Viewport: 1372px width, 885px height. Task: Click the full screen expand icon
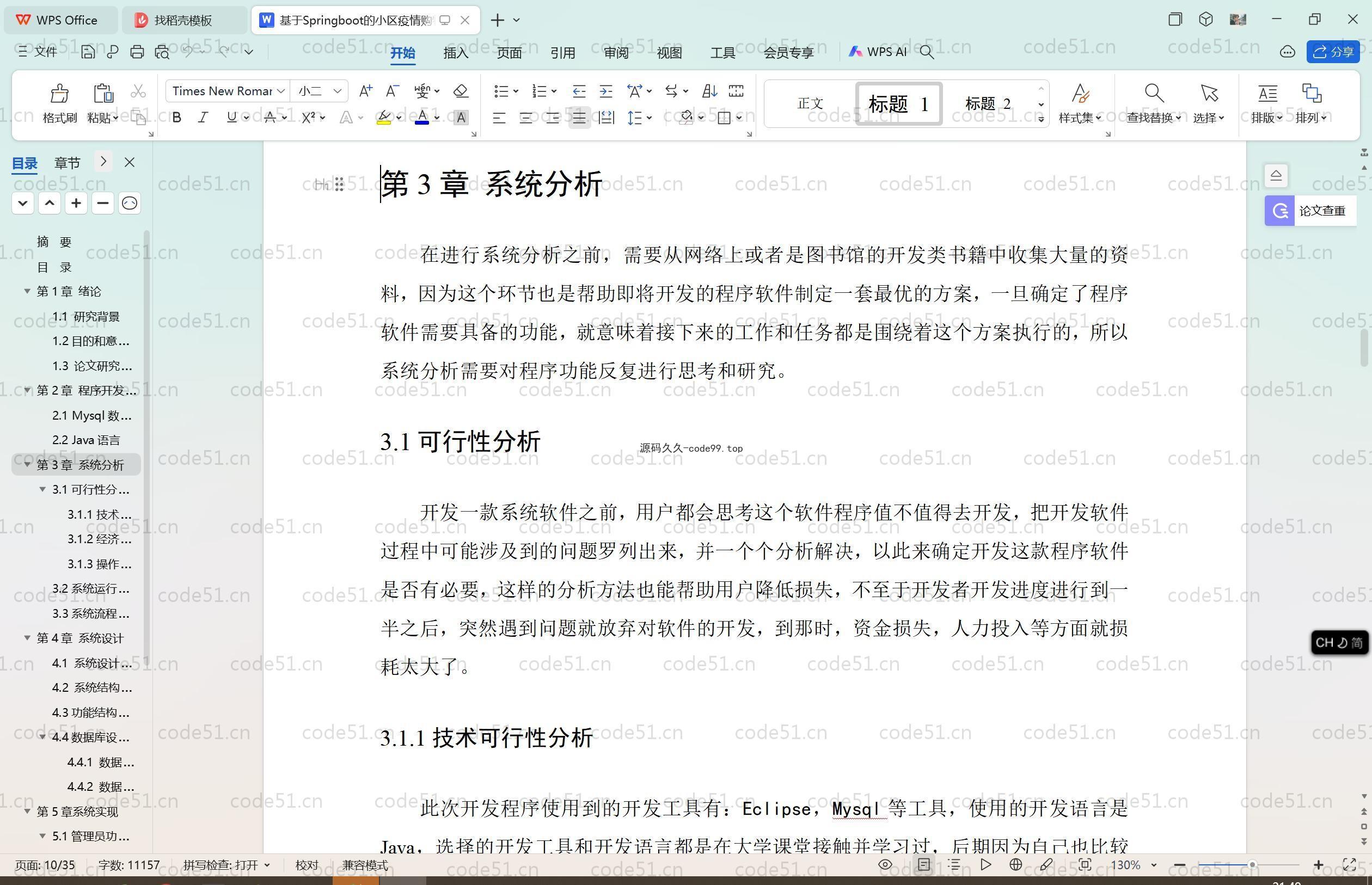point(1349,864)
